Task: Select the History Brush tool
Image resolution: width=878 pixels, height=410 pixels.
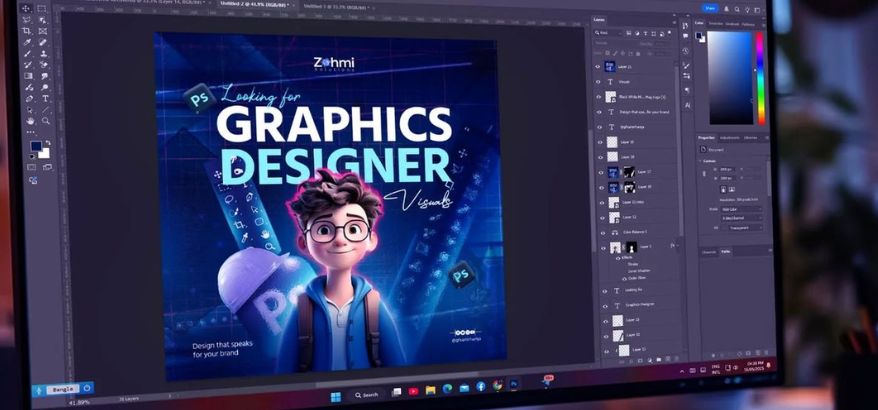Action: pyautogui.click(x=27, y=64)
